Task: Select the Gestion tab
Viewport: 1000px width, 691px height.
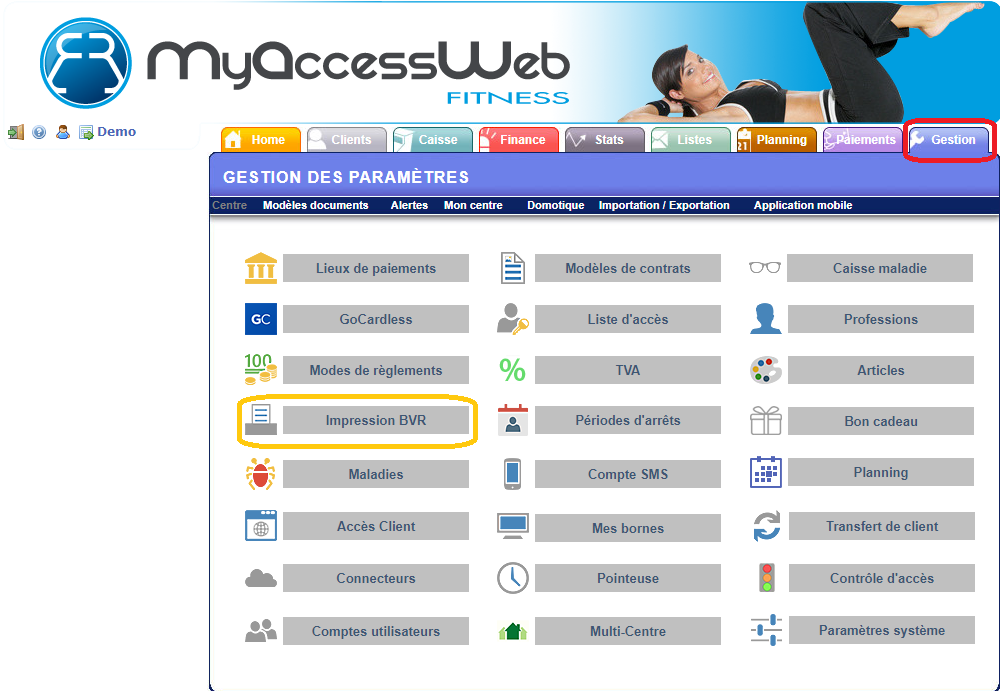Action: coord(949,140)
